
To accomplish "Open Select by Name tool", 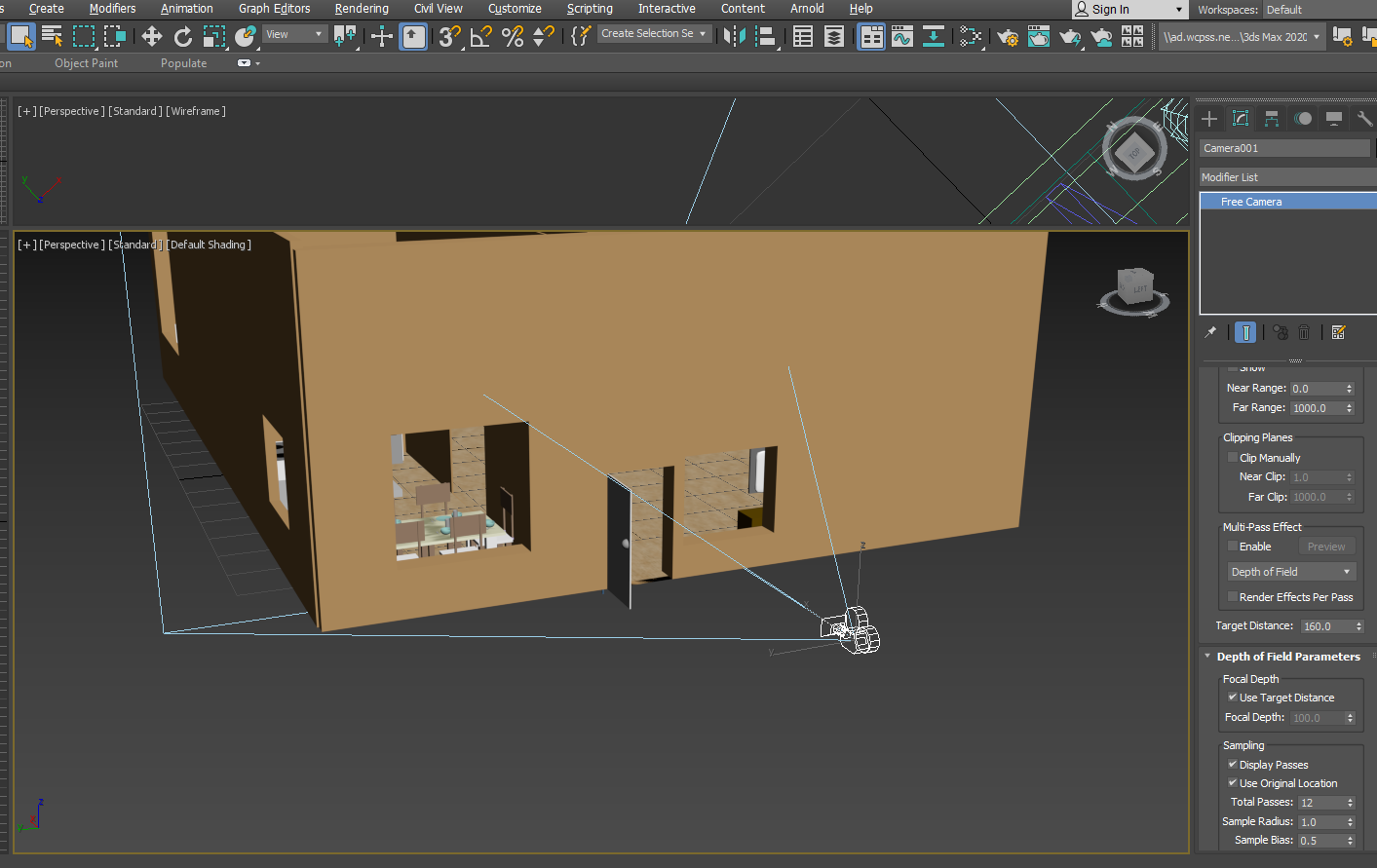I will tap(52, 37).
